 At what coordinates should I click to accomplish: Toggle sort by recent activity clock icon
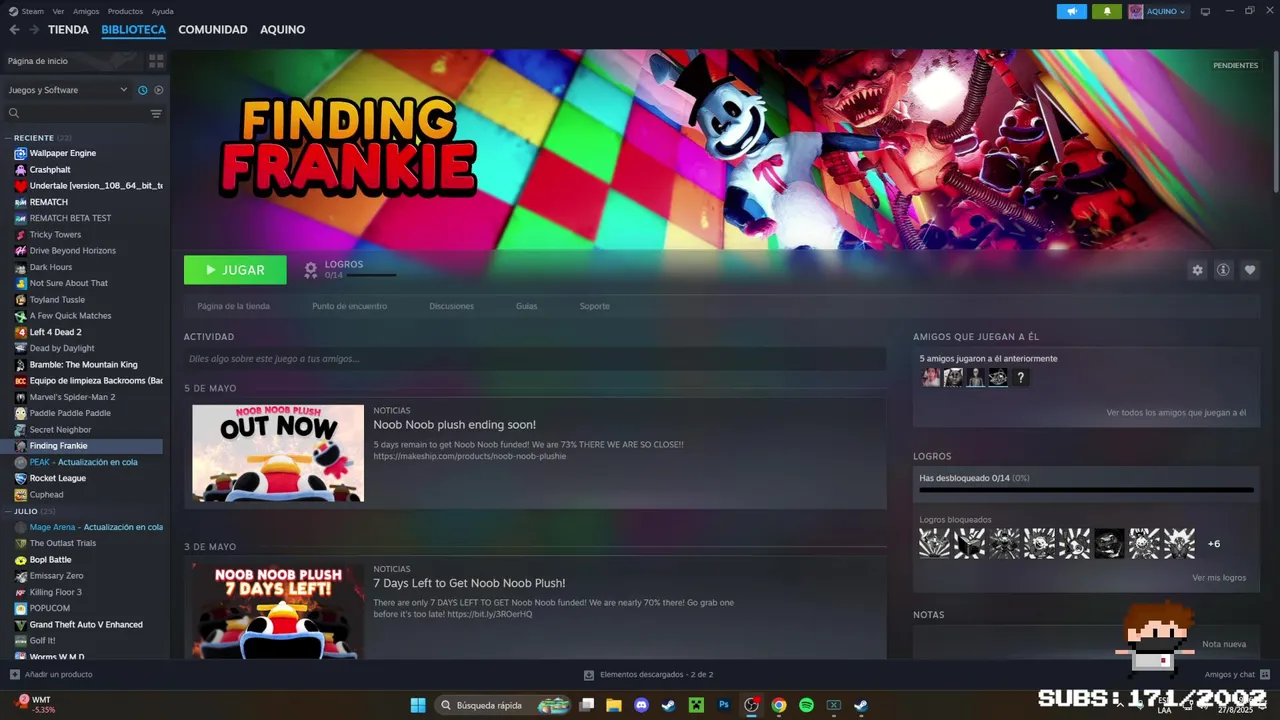(143, 90)
